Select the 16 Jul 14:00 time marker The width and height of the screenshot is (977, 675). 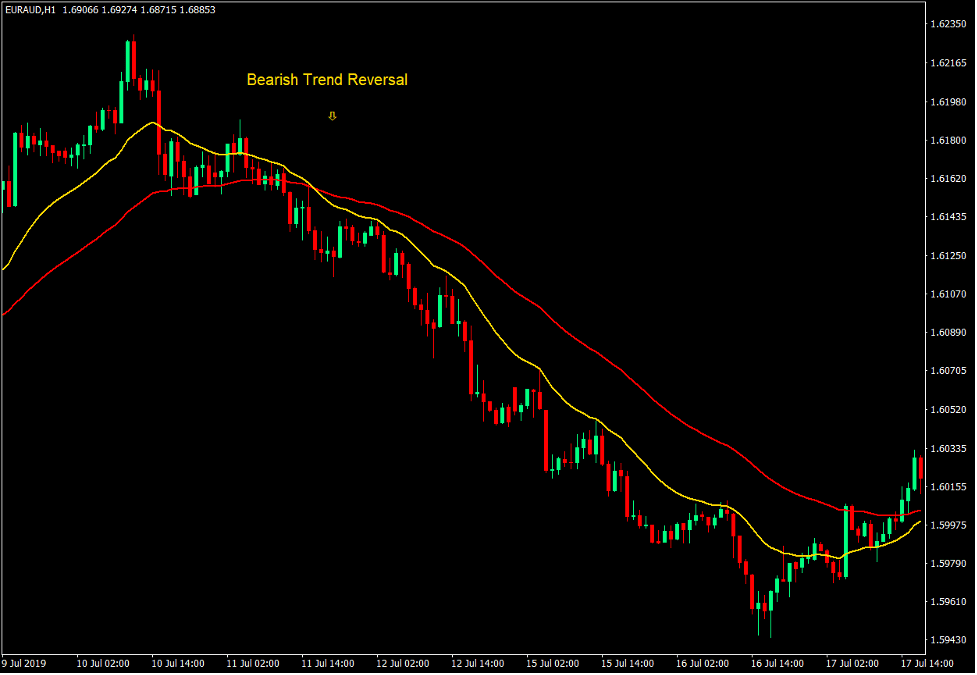[x=779, y=663]
